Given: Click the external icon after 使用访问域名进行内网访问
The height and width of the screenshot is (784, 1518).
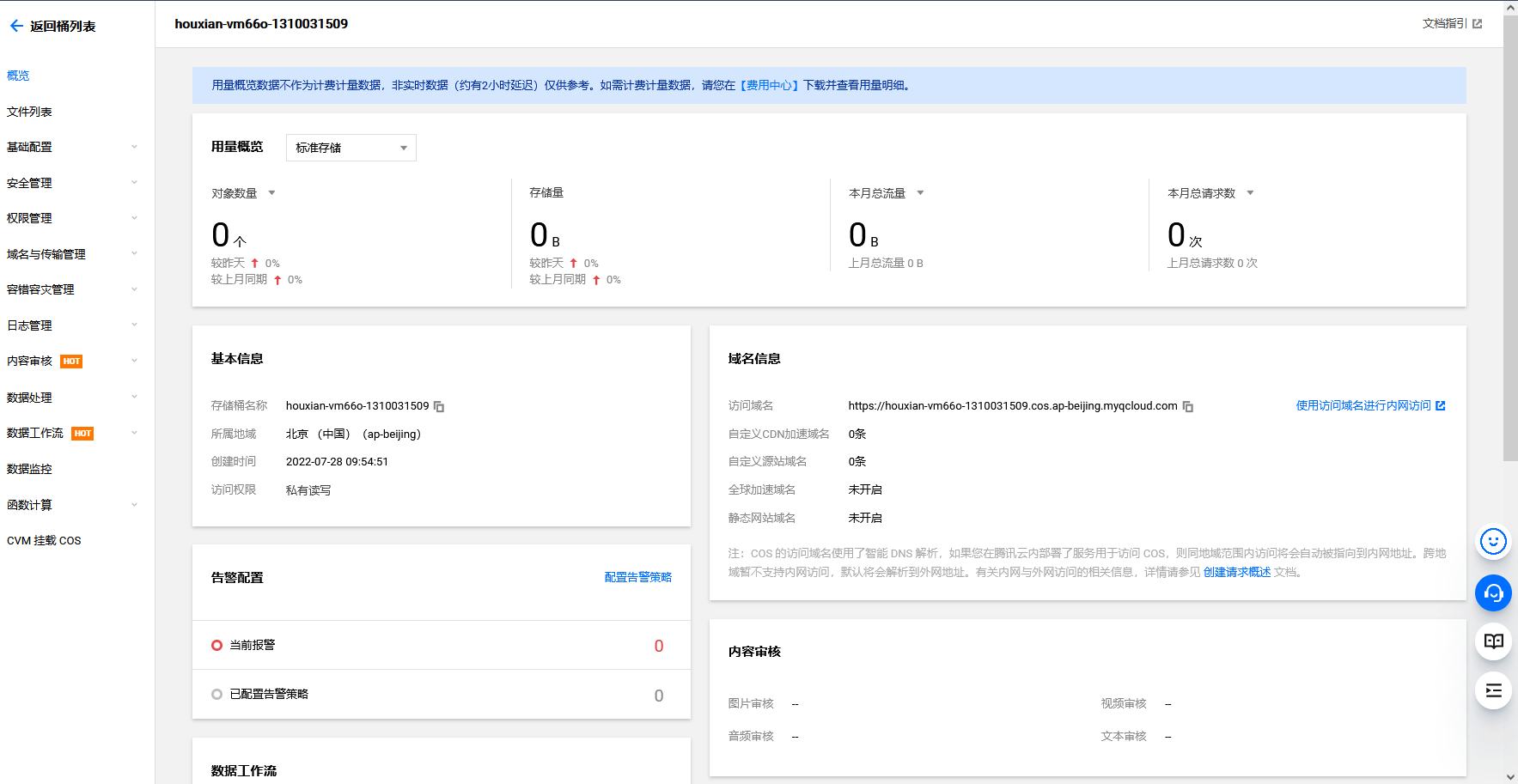Looking at the screenshot, I should tap(1441, 405).
